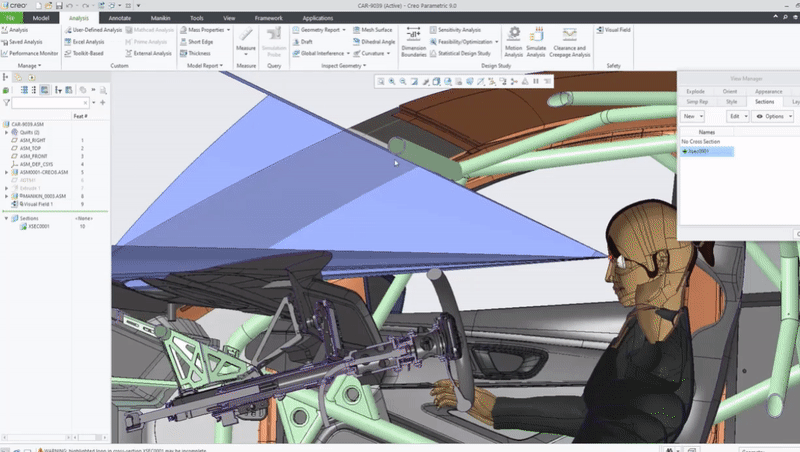Open the Mass Properties dropdown
Image resolution: width=800 pixels, height=452 pixels.
[x=204, y=30]
